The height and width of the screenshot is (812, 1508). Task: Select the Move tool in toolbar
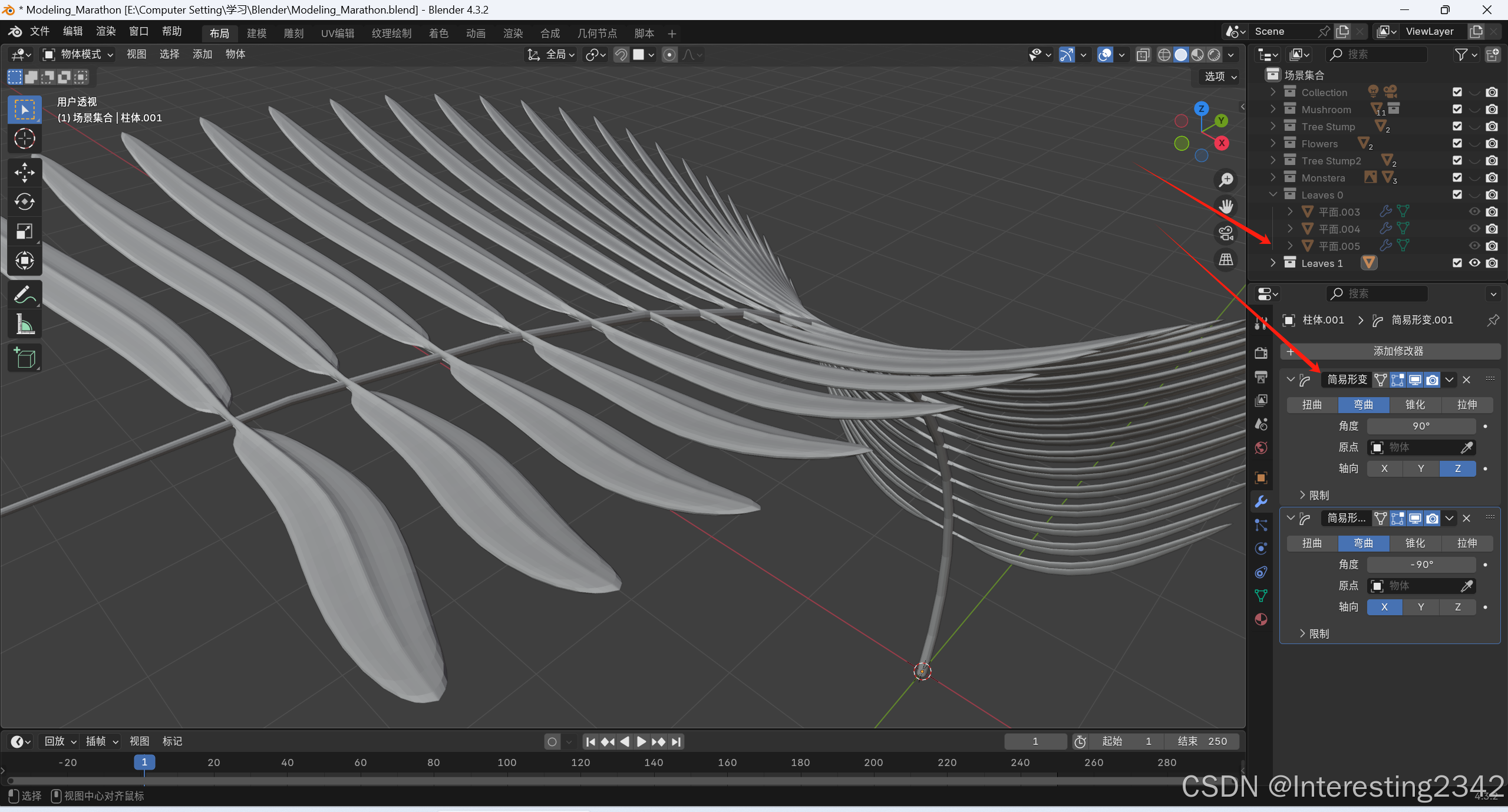(x=24, y=173)
